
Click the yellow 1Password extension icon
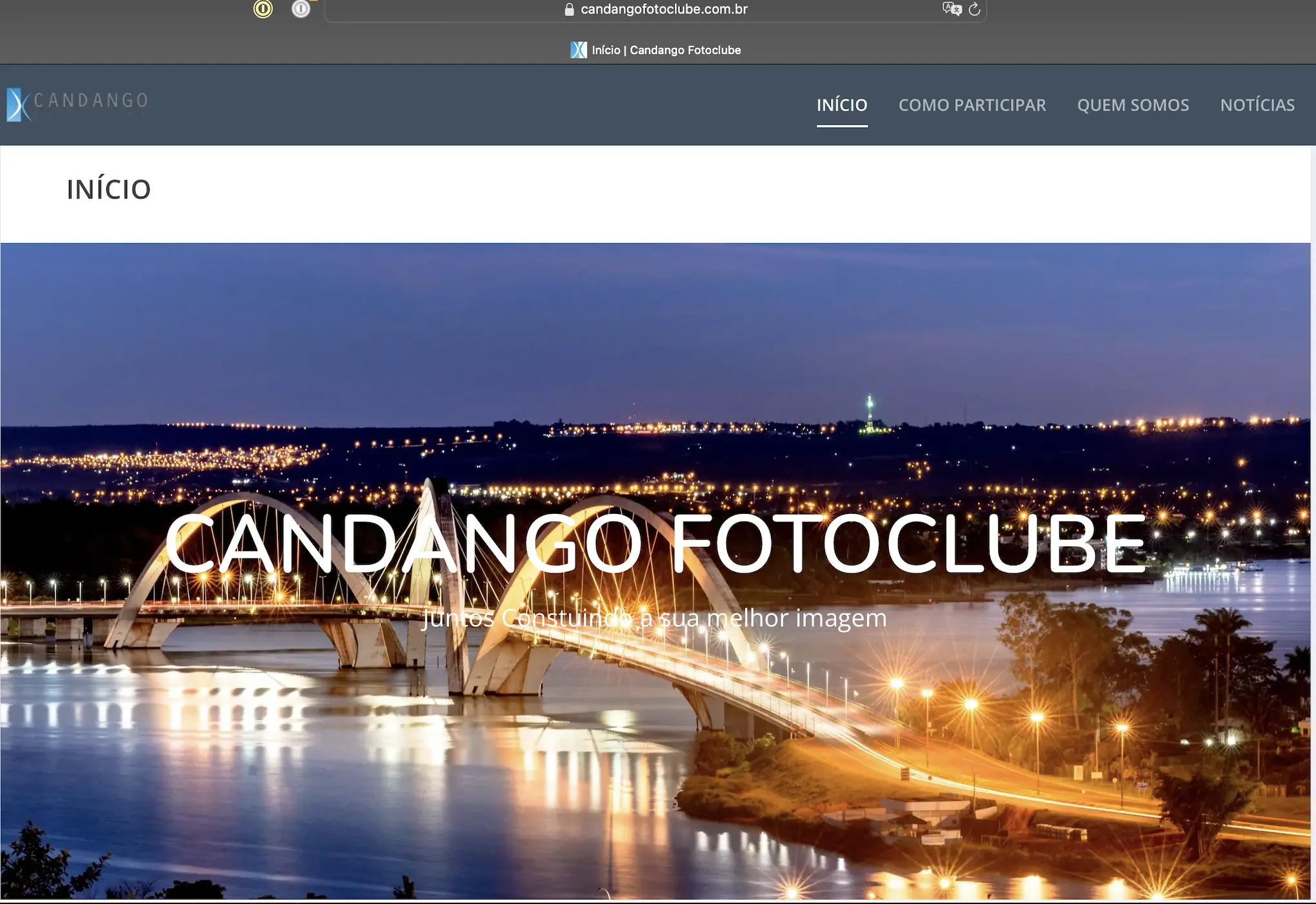coord(263,9)
